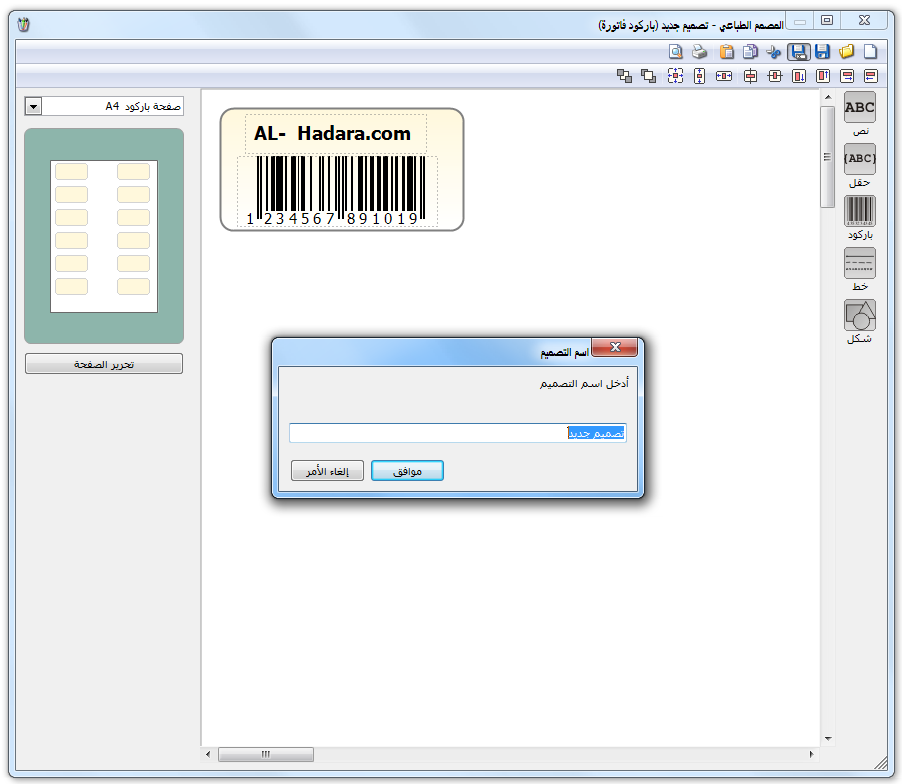
Task: Click the Print printer icon
Action: pos(699,52)
